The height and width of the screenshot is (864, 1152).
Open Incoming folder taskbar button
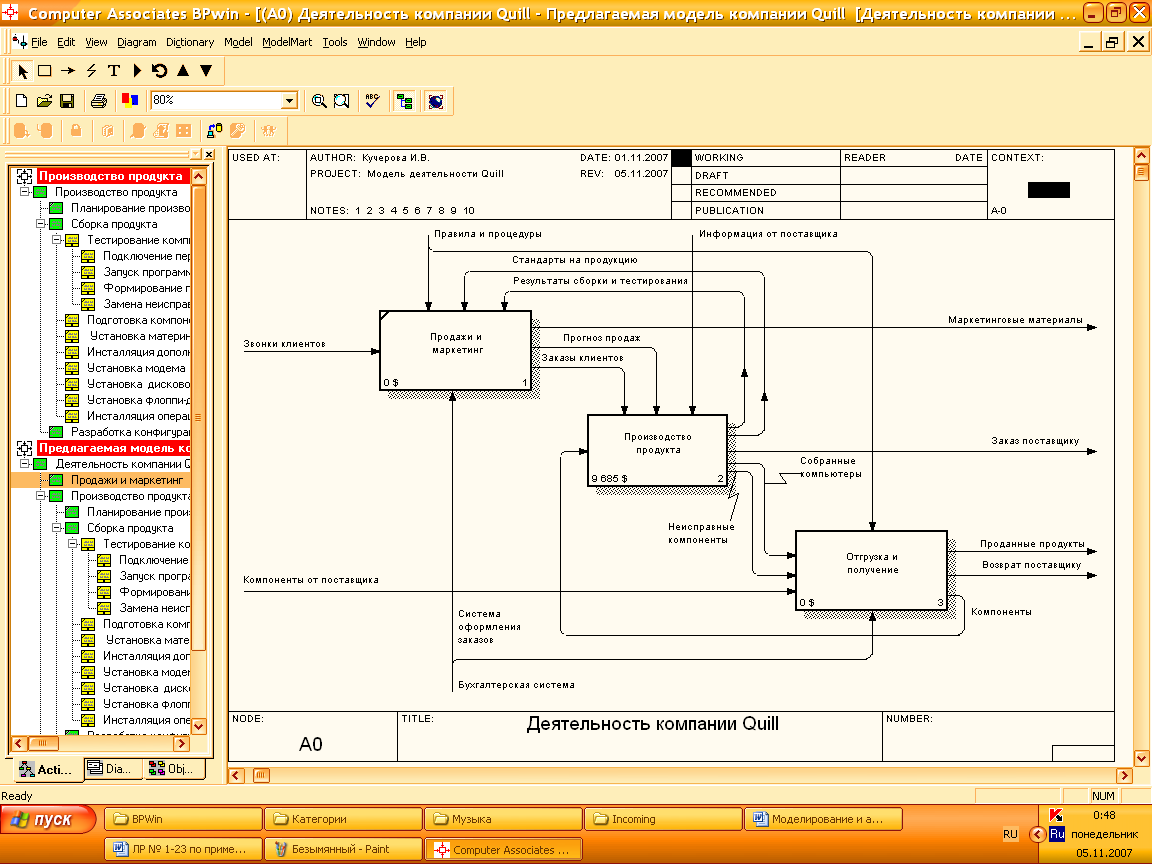tap(663, 819)
